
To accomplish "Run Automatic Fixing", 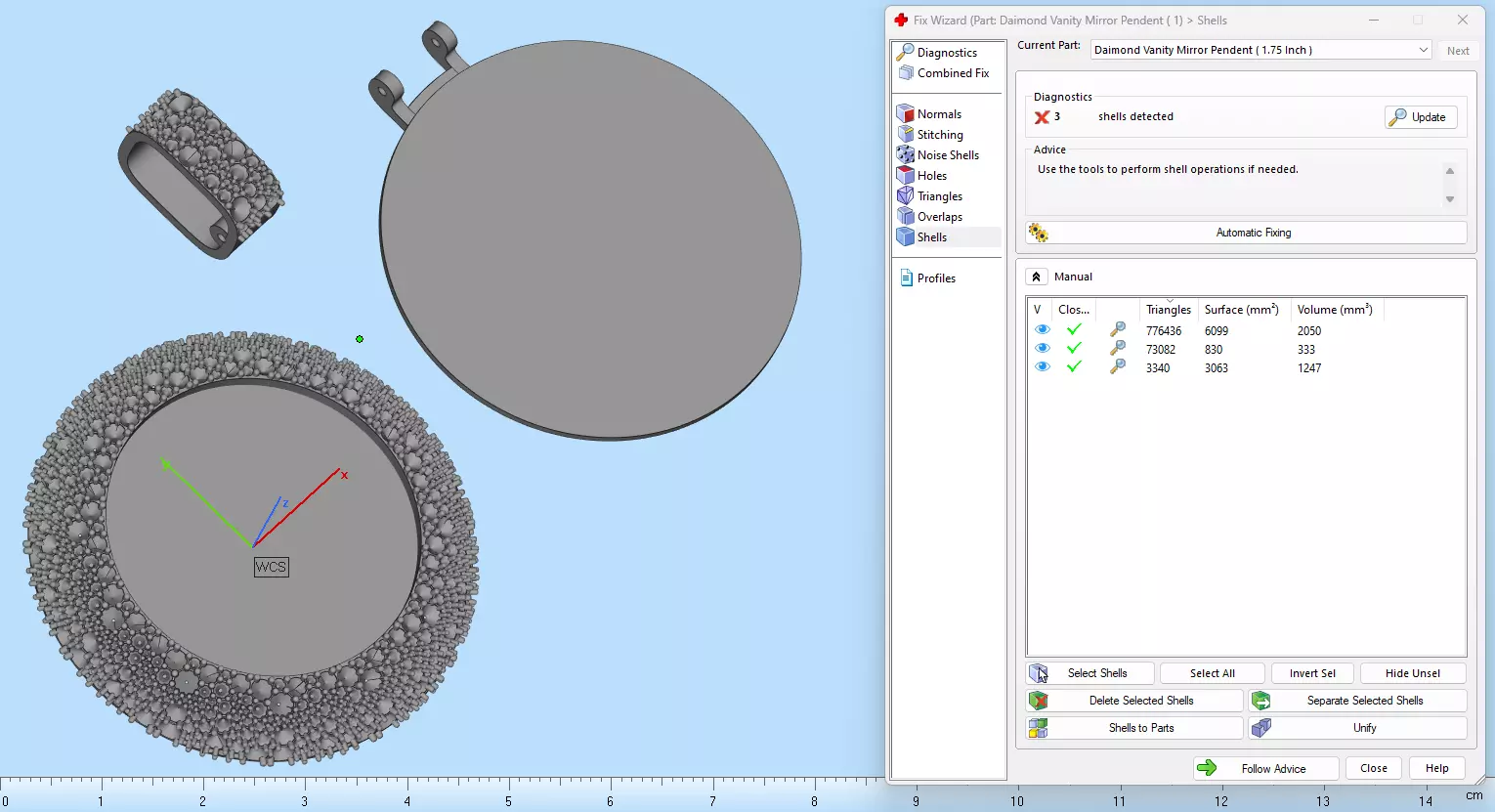I will pyautogui.click(x=1246, y=233).
